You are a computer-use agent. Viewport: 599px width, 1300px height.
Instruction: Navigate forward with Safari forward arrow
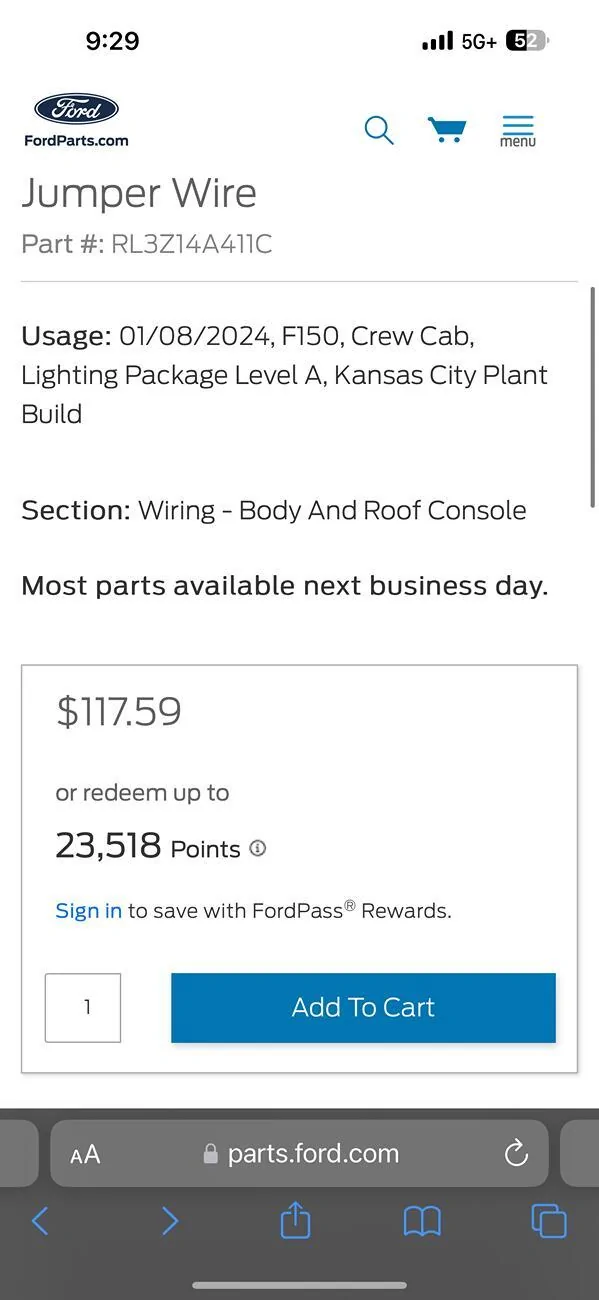point(170,1221)
